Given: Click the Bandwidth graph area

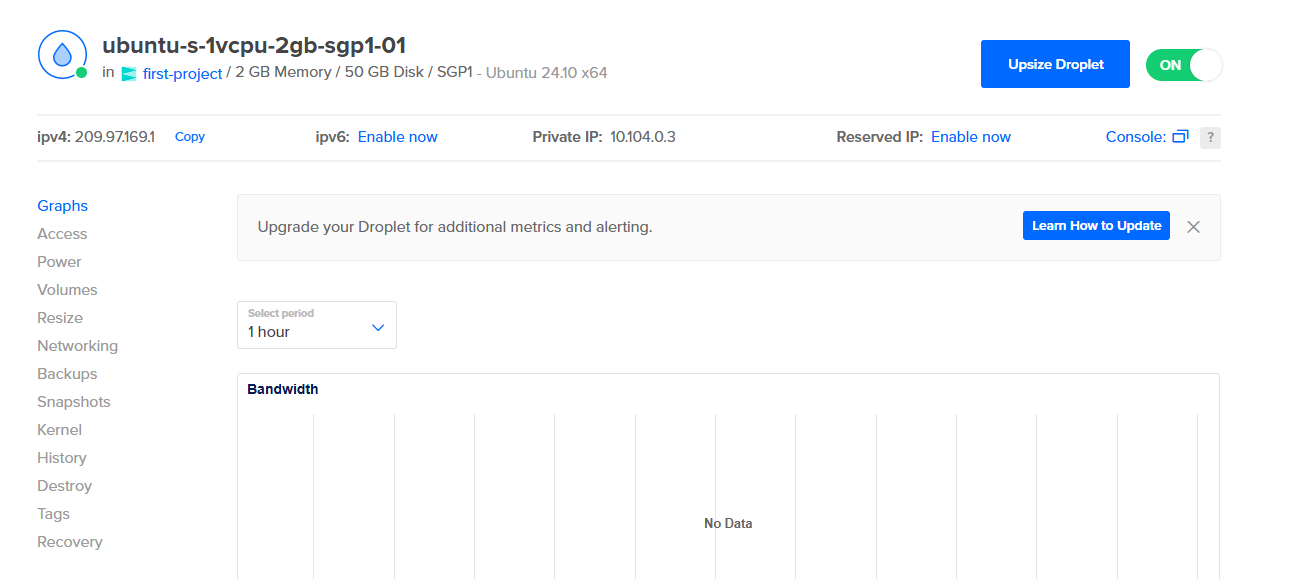Looking at the screenshot, I should click(727, 490).
